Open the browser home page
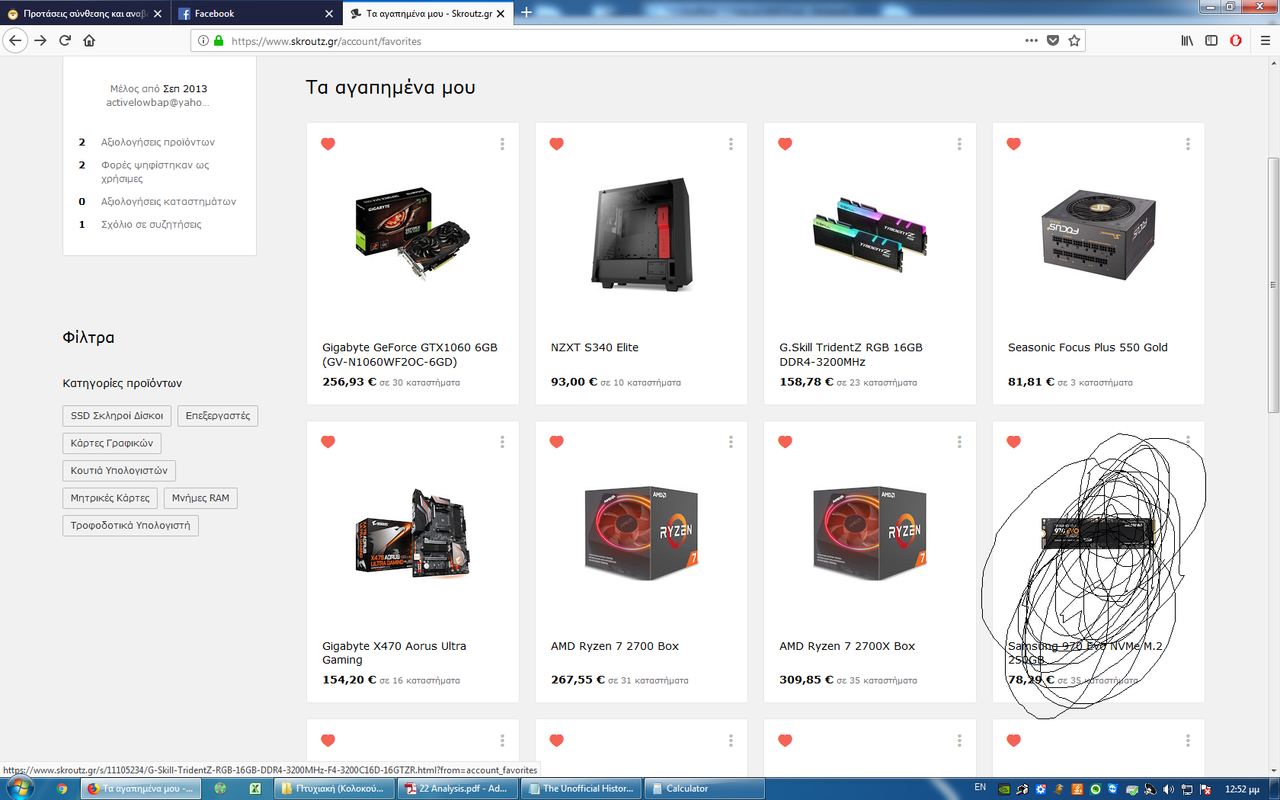 pos(89,41)
